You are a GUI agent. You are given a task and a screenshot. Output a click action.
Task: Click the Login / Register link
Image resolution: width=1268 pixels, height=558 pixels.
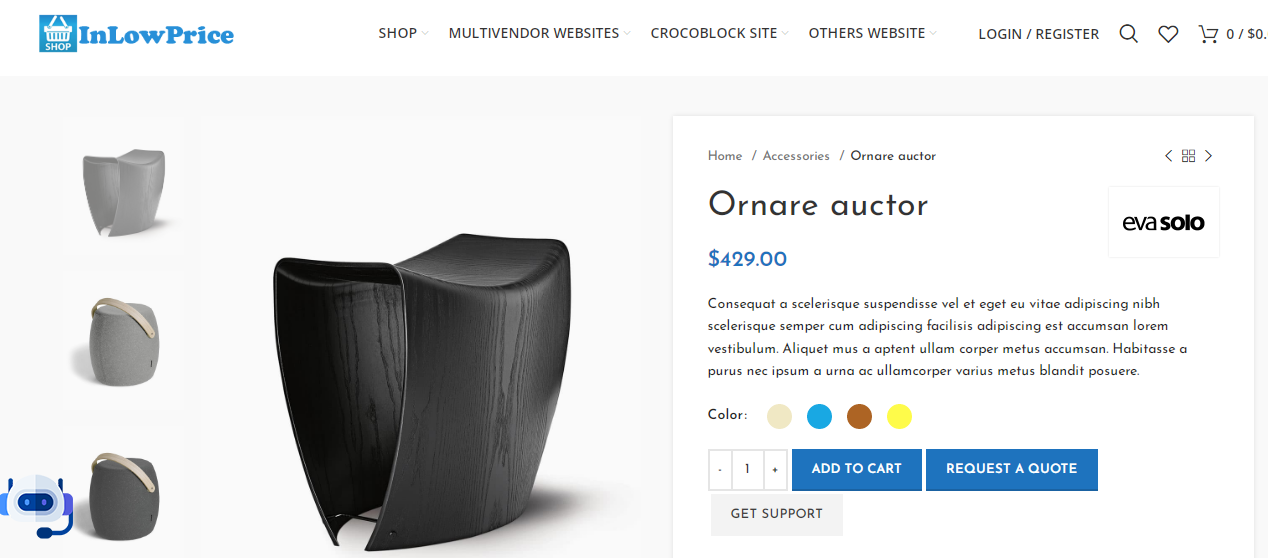pos(1038,34)
